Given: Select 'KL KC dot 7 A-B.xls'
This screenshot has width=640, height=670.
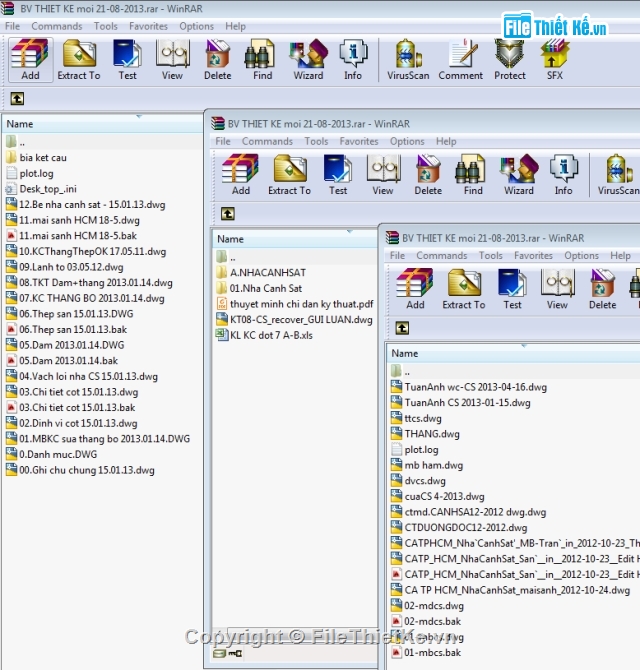Looking at the screenshot, I should [x=271, y=335].
